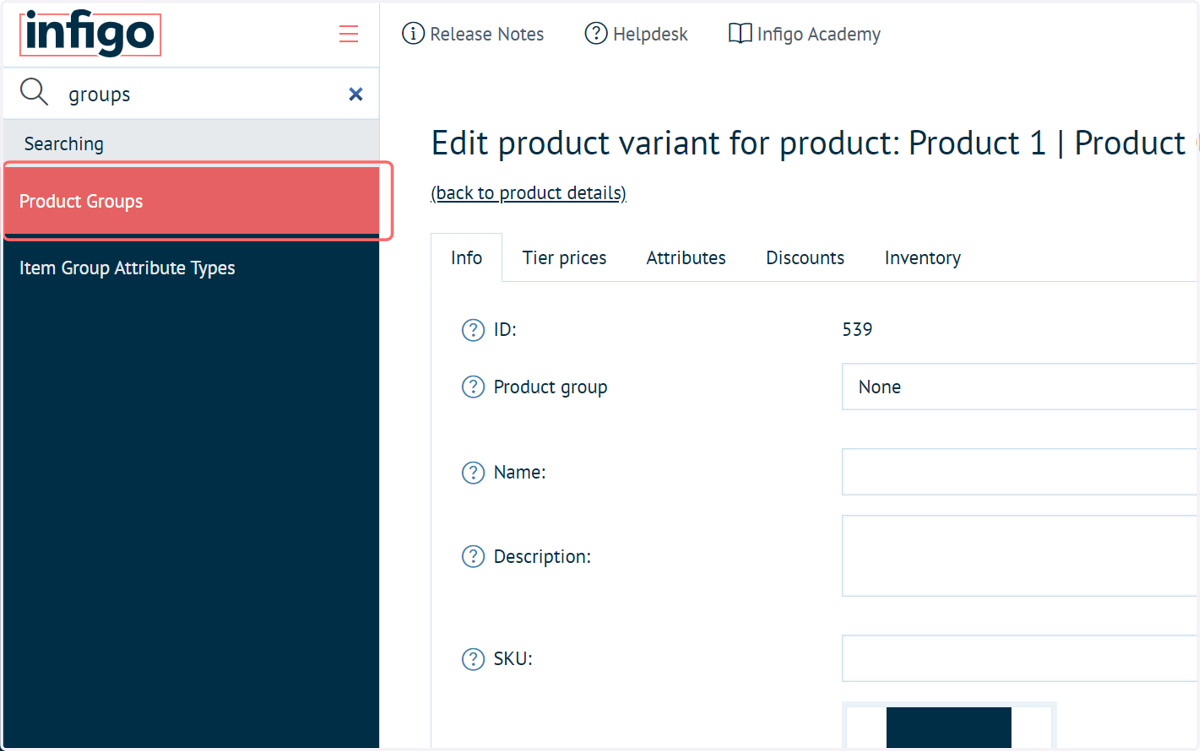
Task: Click the Release Notes info icon
Action: (x=413, y=34)
